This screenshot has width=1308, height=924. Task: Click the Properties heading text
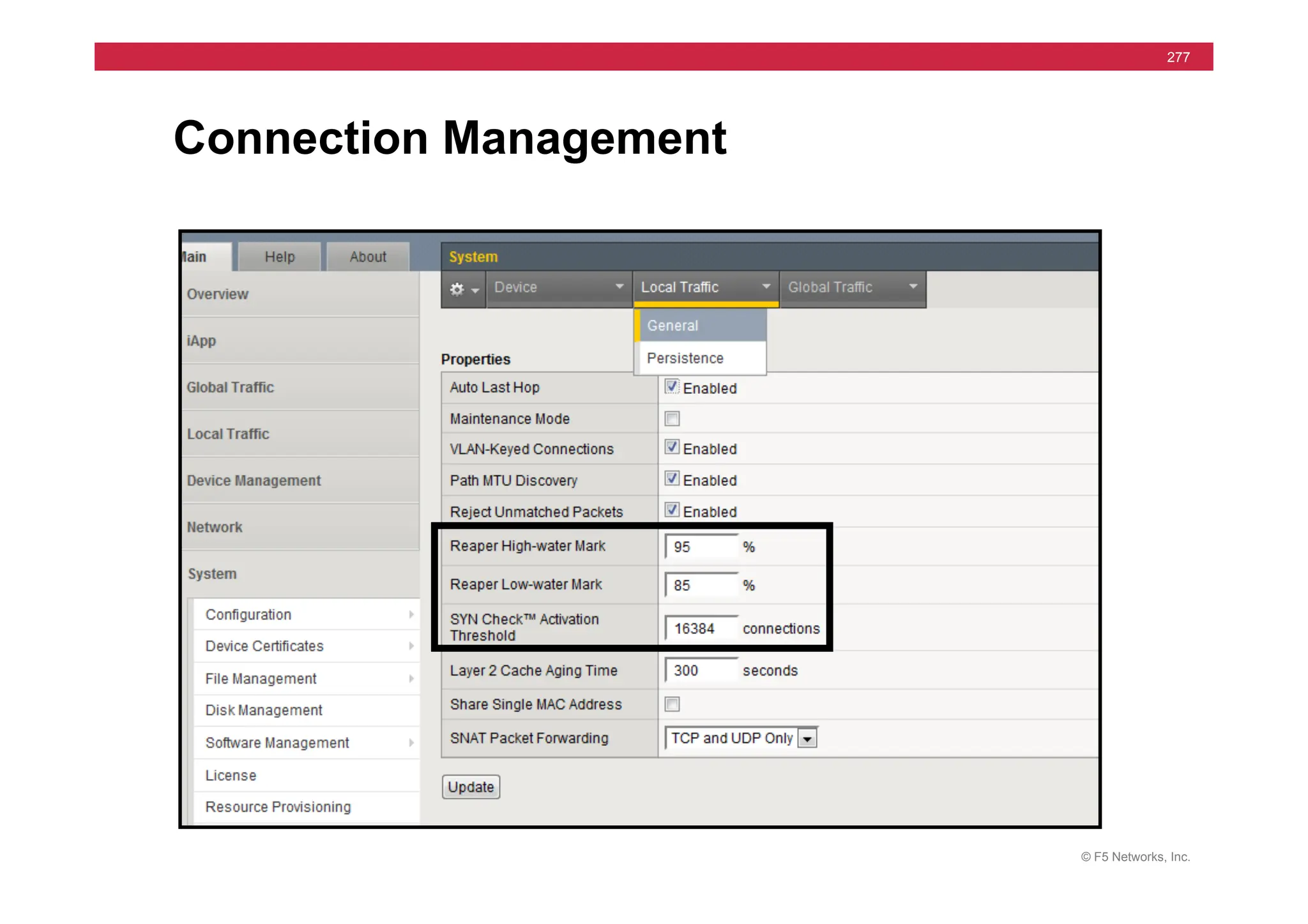pos(476,360)
